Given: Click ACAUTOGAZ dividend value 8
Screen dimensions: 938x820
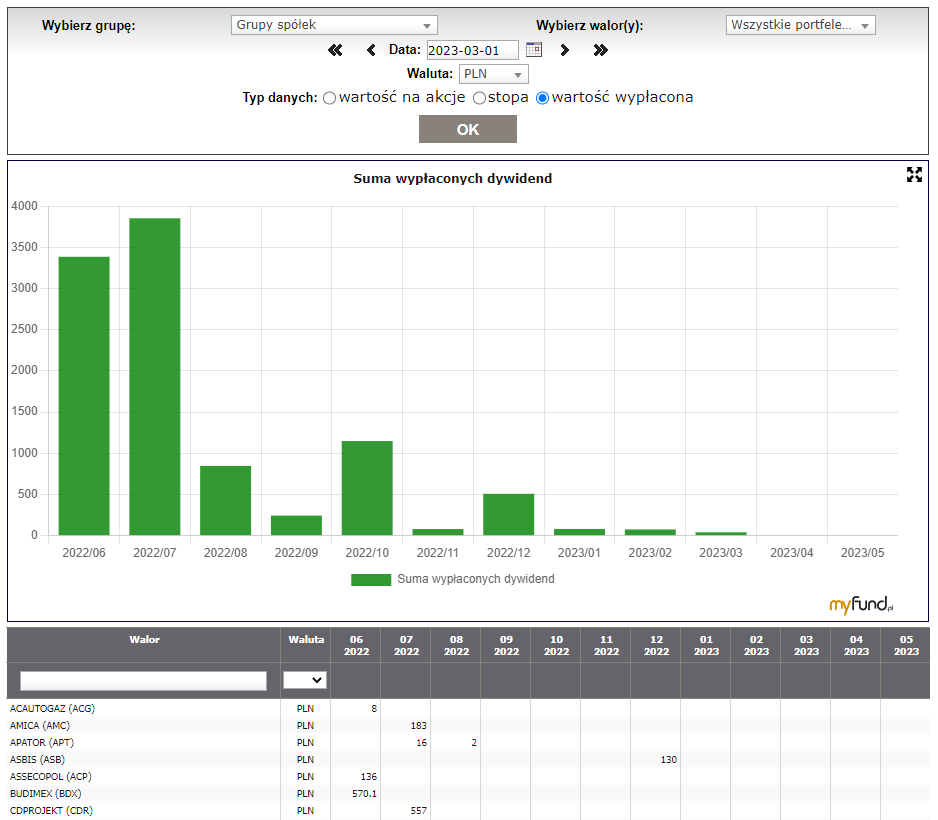Looking at the screenshot, I should point(374,709).
